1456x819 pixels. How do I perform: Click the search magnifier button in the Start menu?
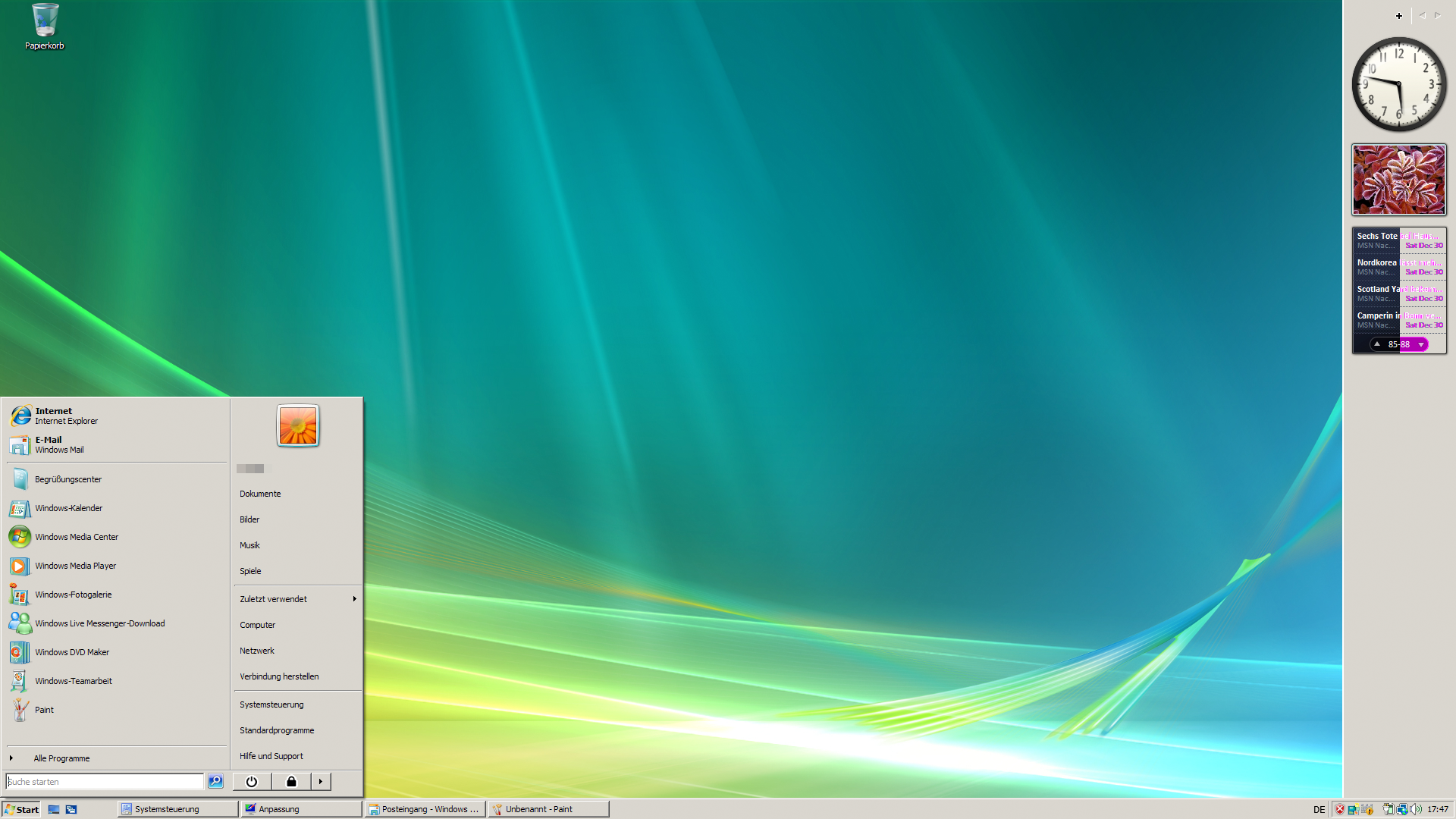(215, 781)
